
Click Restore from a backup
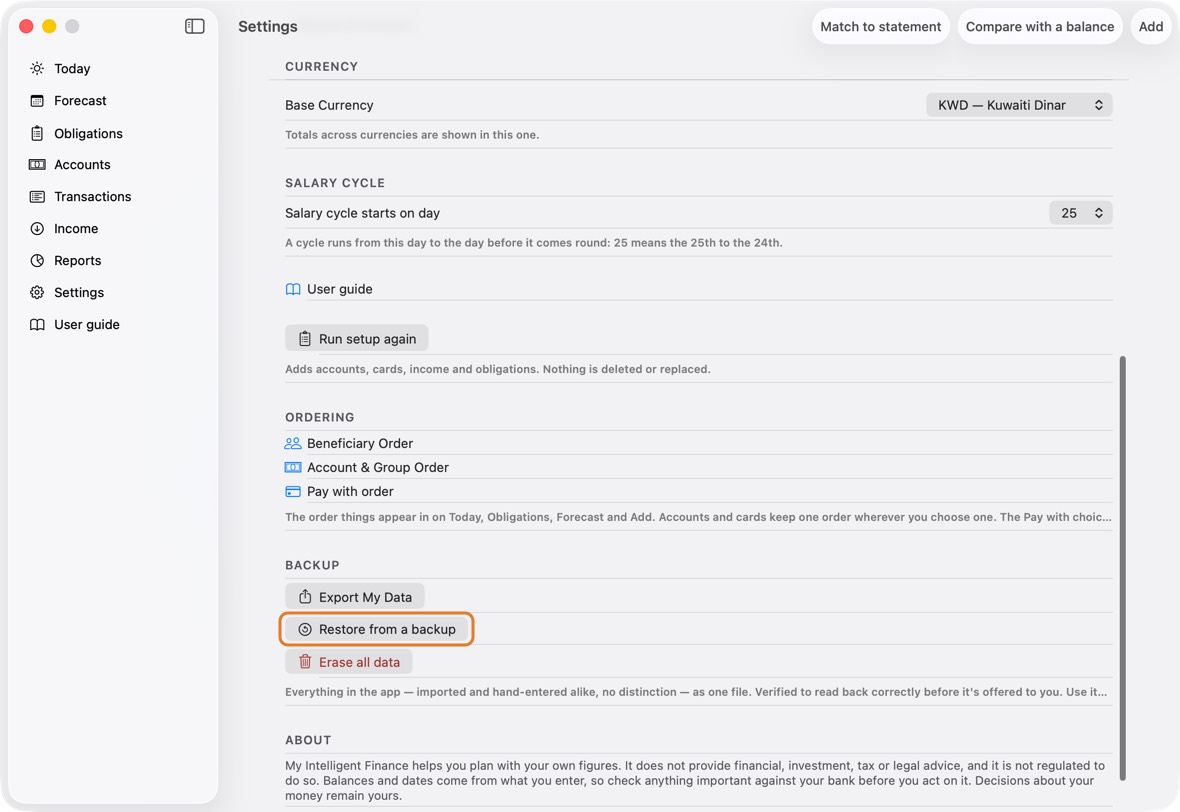tap(376, 629)
